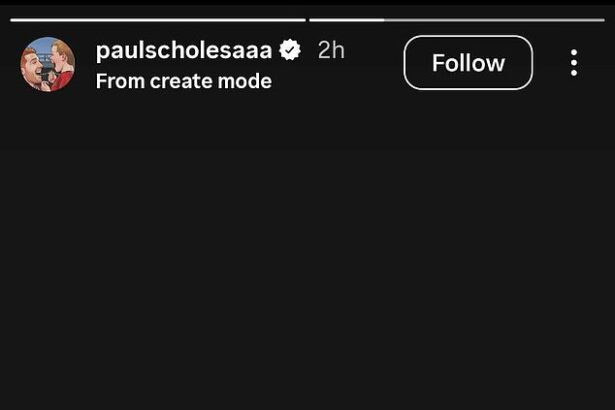Click the completed first story bar
Screen dimensions: 615x410
click(x=158, y=19)
